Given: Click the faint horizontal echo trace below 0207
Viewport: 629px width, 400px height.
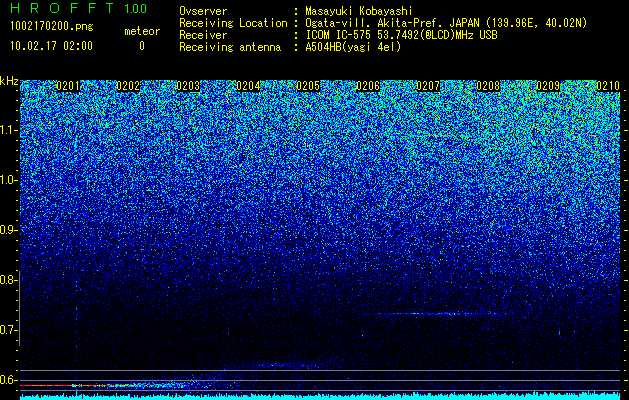Looking at the screenshot, I should click(441, 314).
